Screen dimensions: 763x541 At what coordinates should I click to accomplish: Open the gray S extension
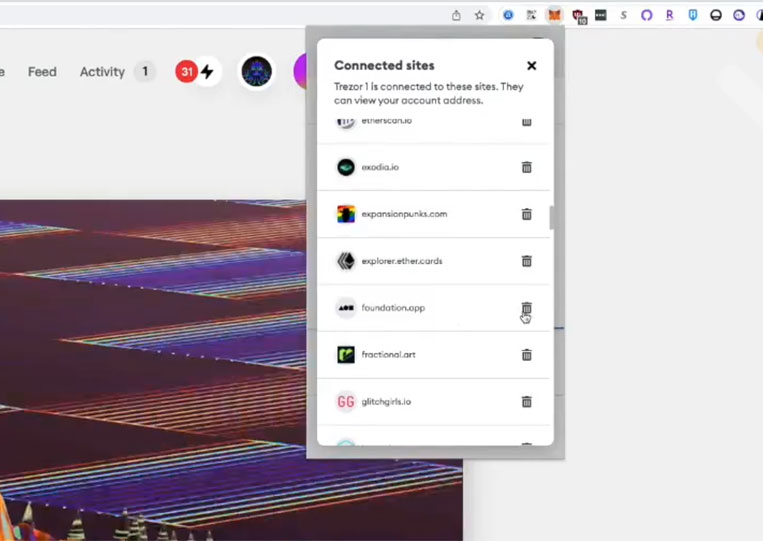(x=623, y=16)
